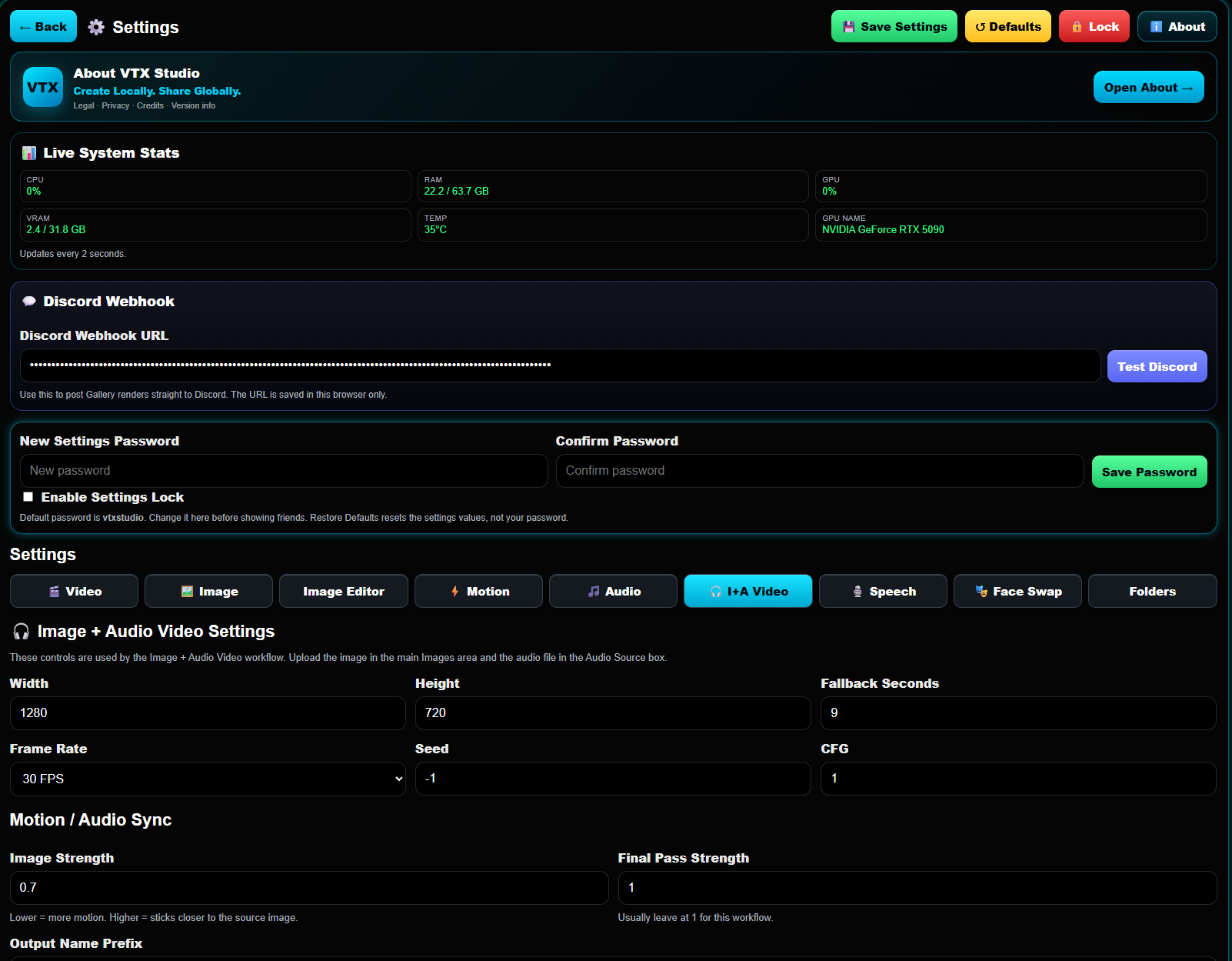Click the CFG input field
1232x961 pixels.
(x=1018, y=779)
